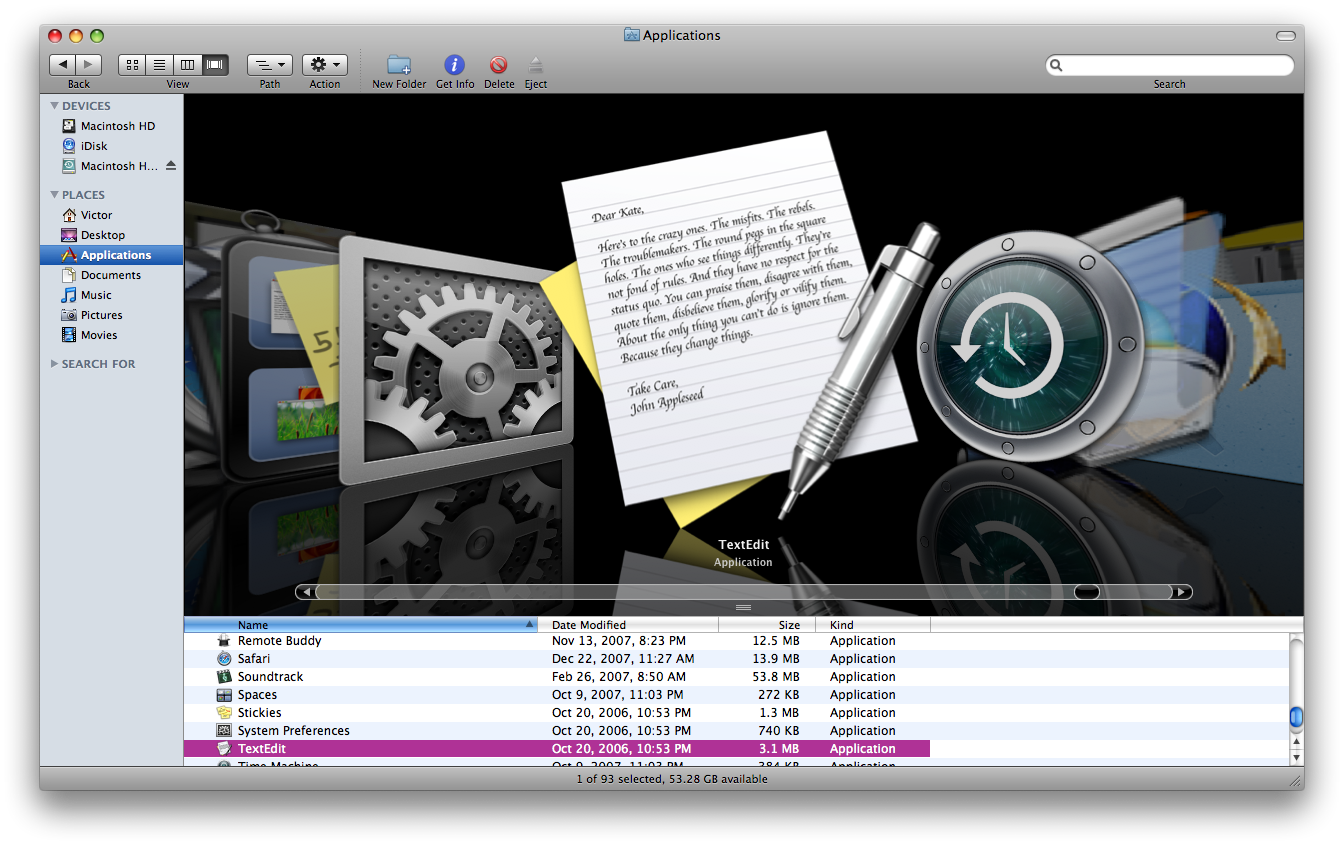The width and height of the screenshot is (1344, 845).
Task: Collapse the DEVICES sidebar section
Action: click(54, 106)
